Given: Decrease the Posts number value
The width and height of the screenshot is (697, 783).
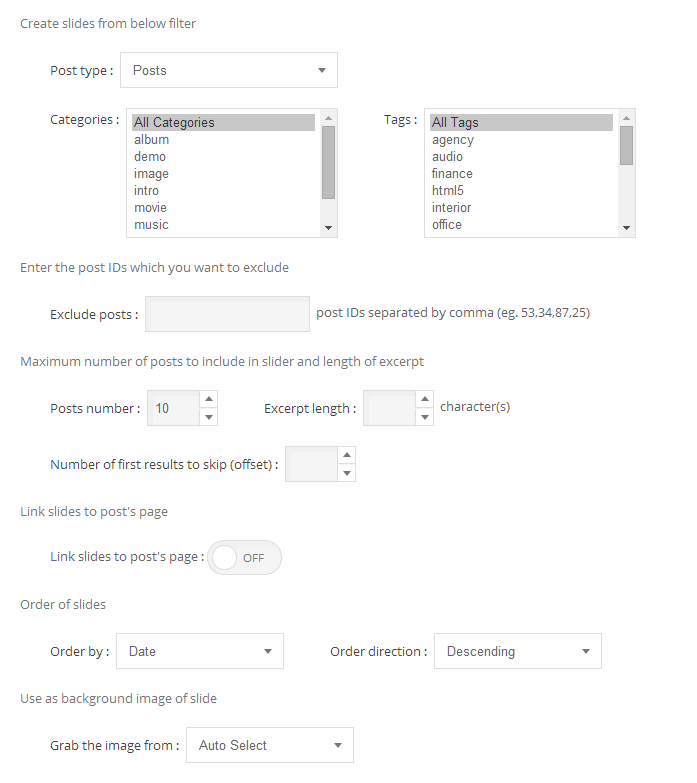Looking at the screenshot, I should (208, 417).
